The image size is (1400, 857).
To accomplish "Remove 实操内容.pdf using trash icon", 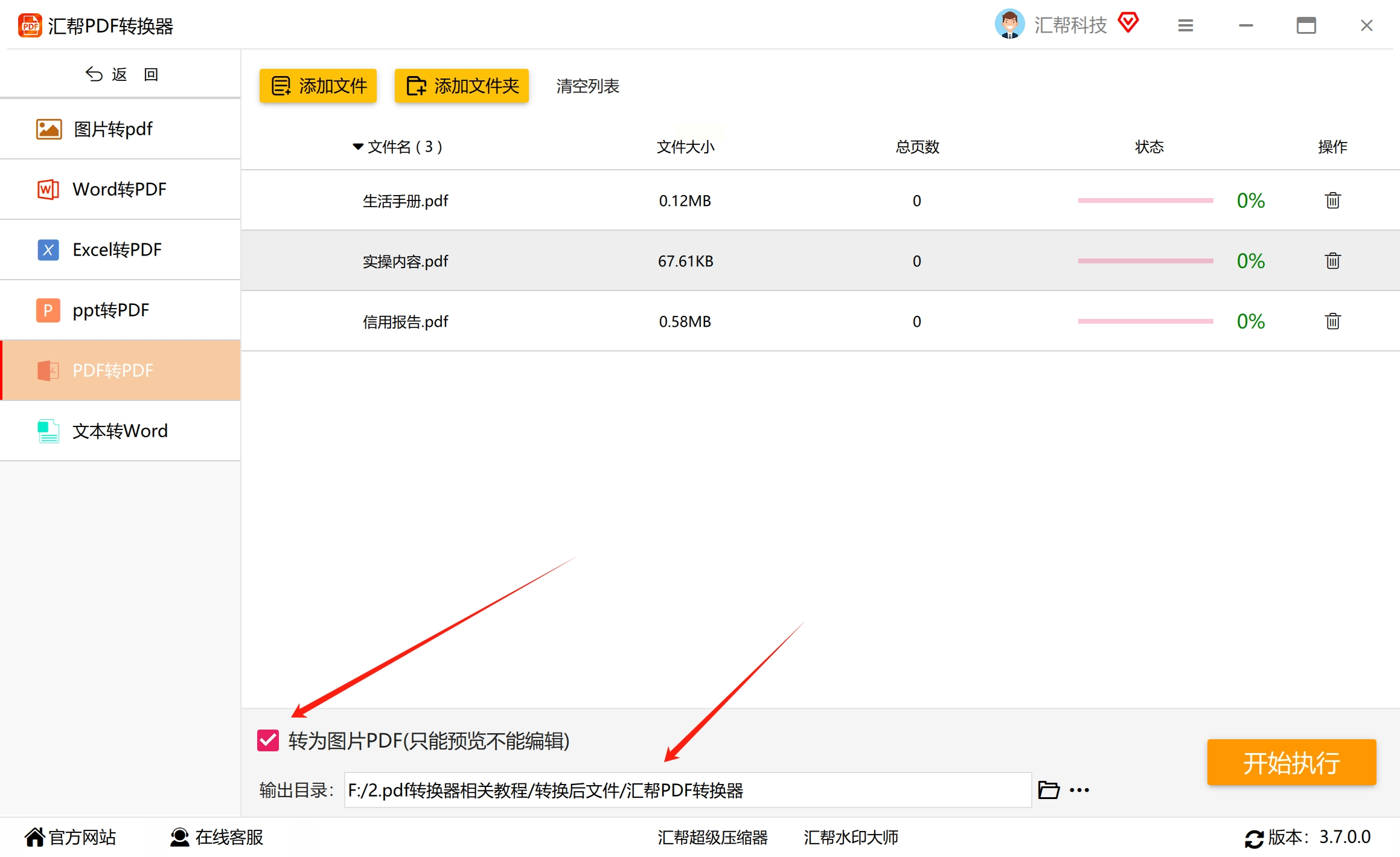I will coord(1332,261).
